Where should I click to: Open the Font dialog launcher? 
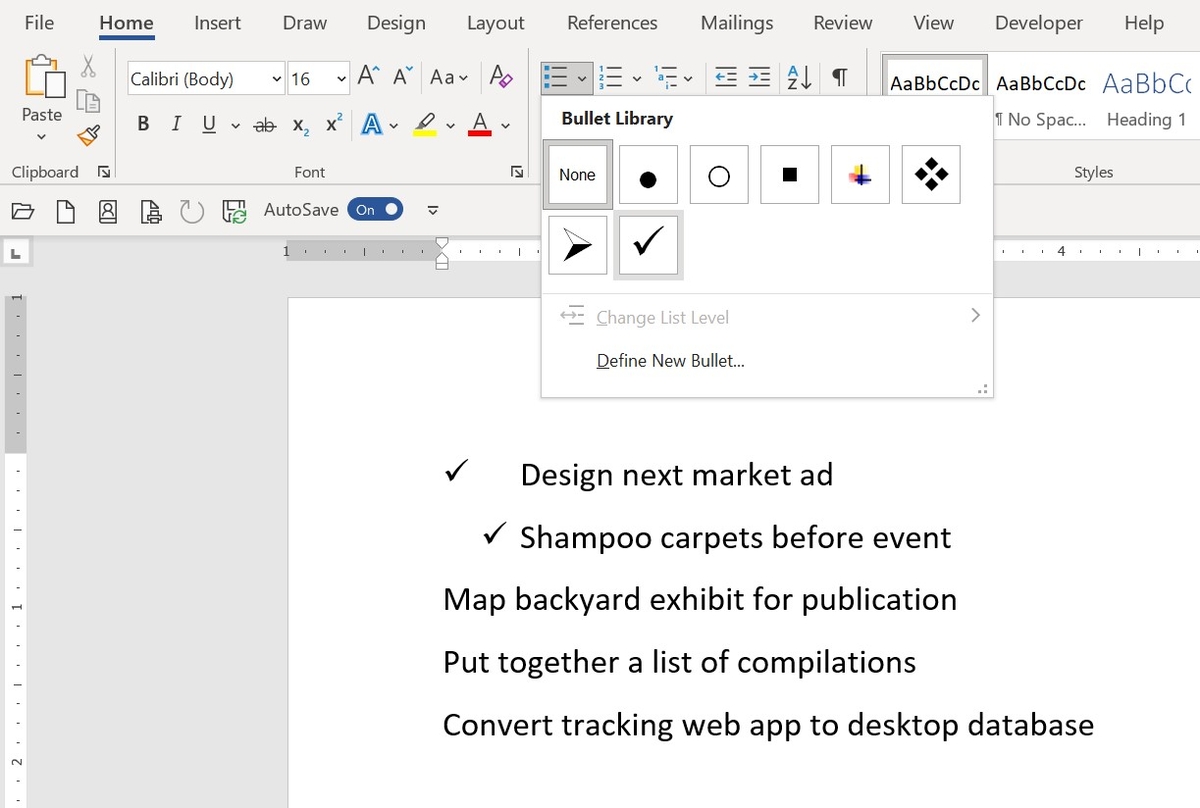518,172
